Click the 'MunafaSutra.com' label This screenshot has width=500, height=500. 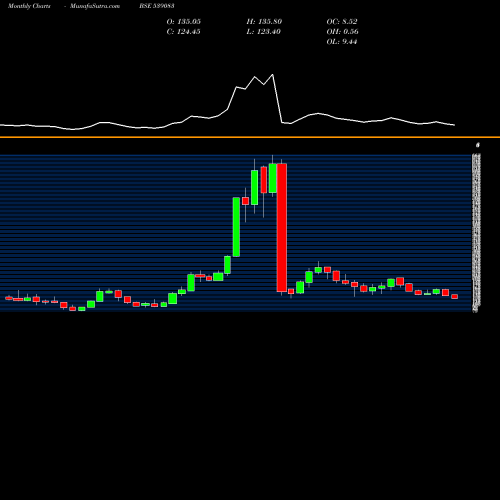(95, 6)
